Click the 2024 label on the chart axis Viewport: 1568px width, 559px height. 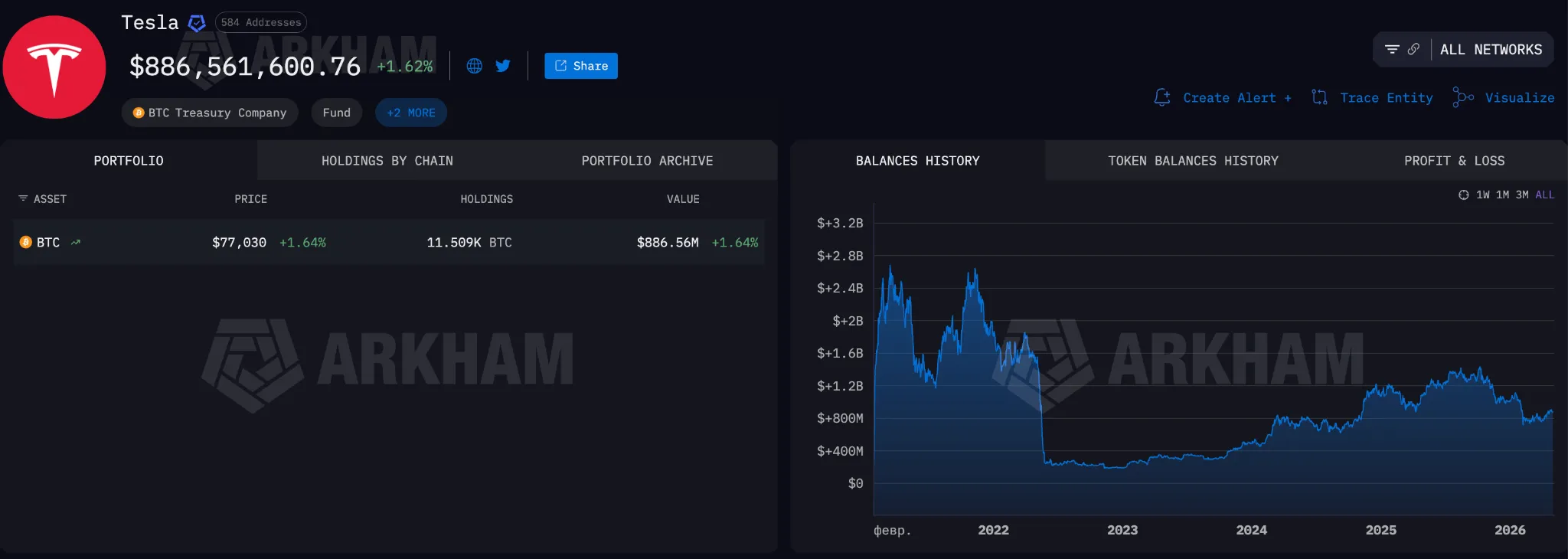1252,530
